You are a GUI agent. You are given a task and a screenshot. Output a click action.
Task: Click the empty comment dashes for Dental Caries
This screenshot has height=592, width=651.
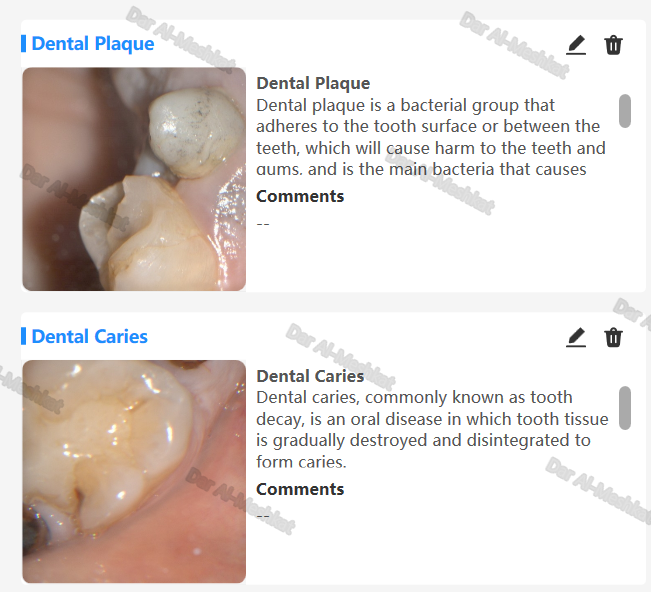[263, 516]
